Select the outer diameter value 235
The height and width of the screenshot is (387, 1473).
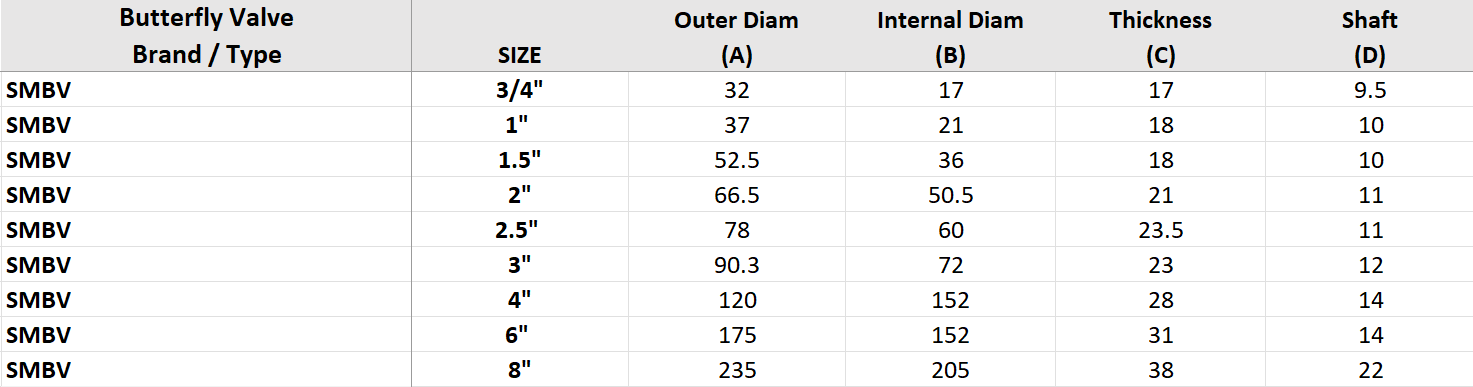coord(737,370)
